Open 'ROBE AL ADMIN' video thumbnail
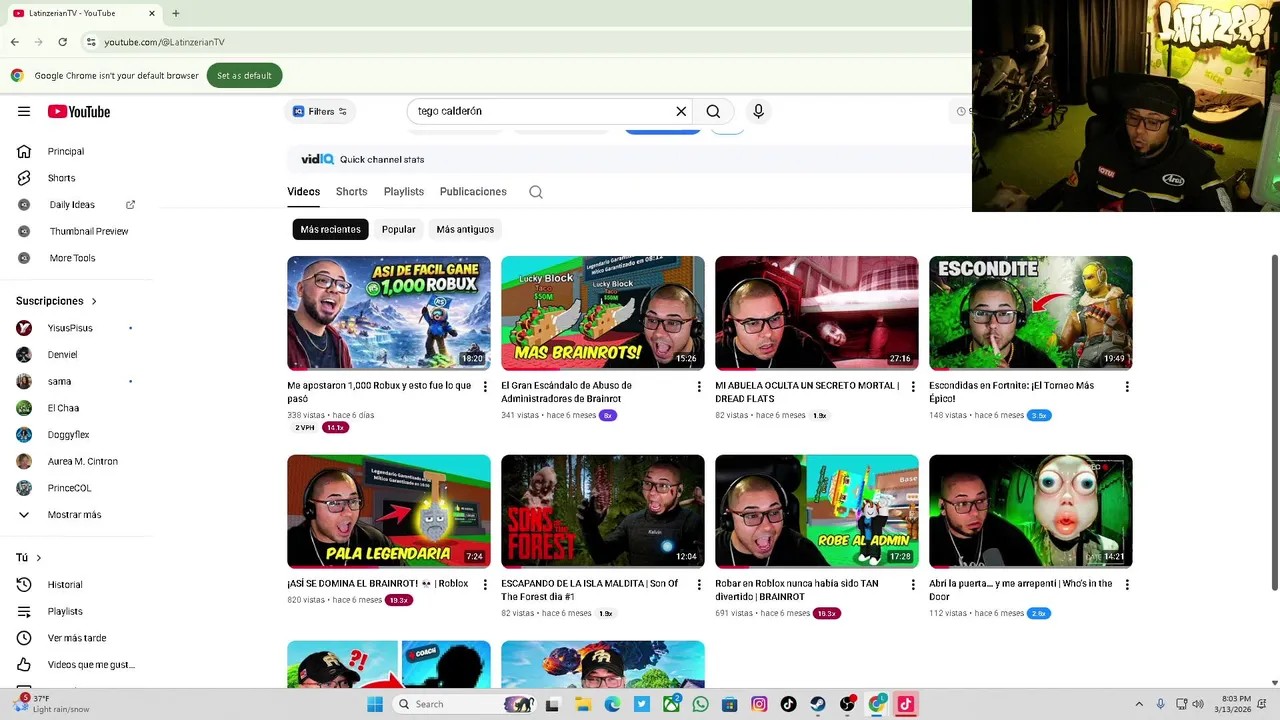This screenshot has width=1280, height=720. (817, 511)
